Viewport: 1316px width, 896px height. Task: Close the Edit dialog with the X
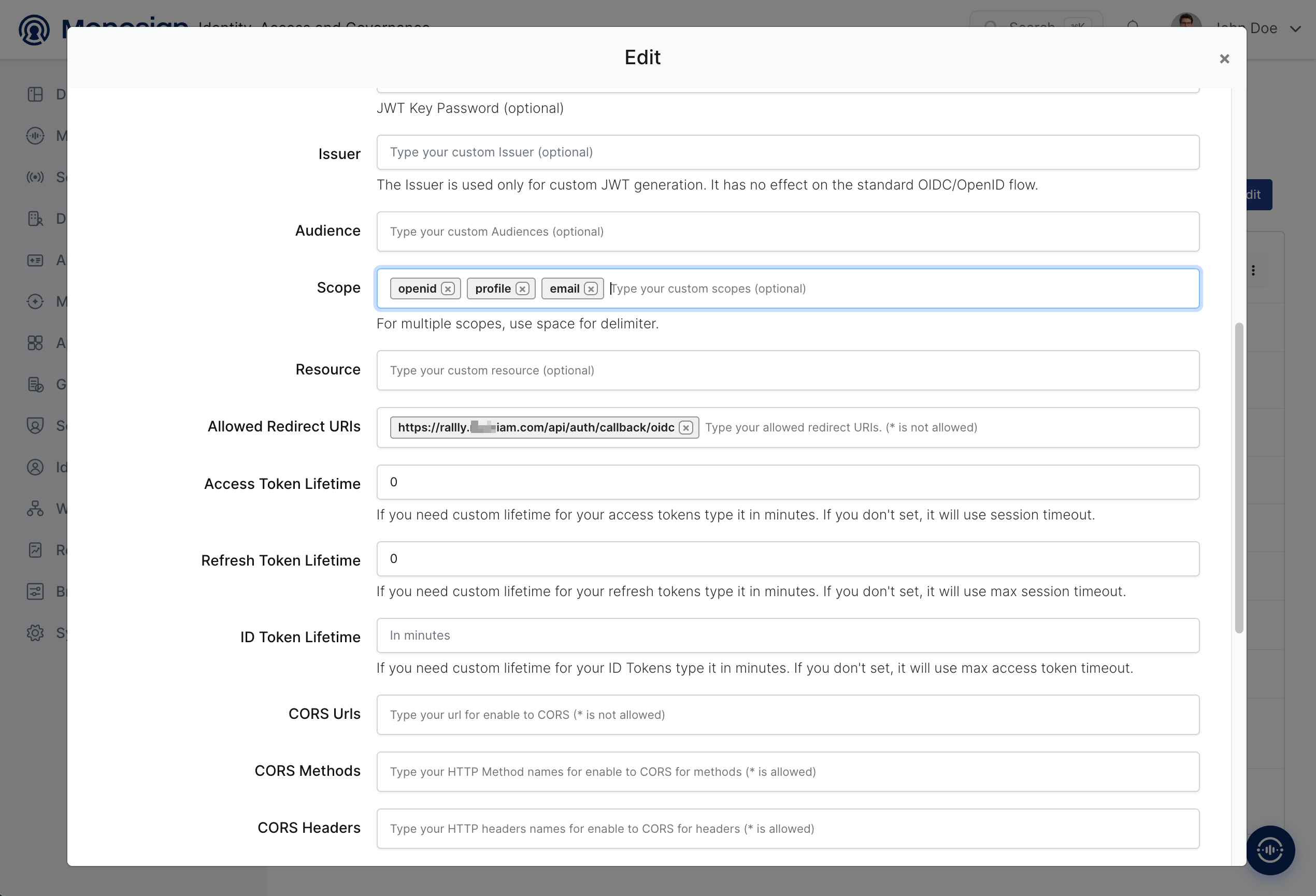point(1224,59)
